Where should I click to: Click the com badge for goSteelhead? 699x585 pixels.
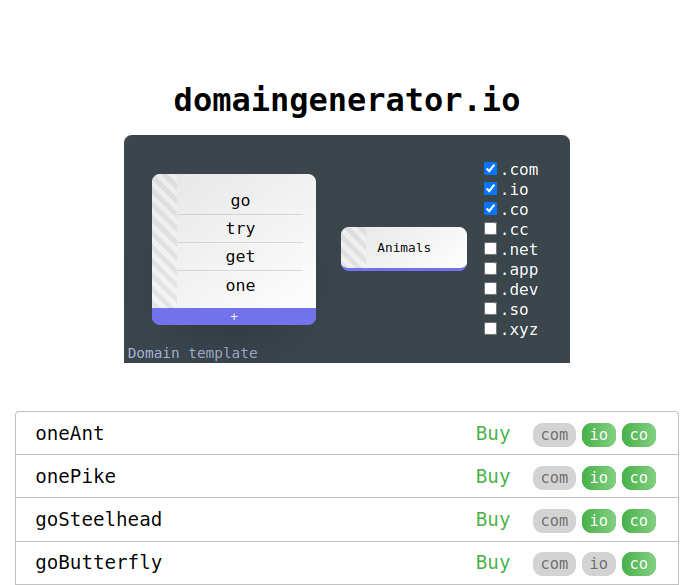[x=555, y=521]
